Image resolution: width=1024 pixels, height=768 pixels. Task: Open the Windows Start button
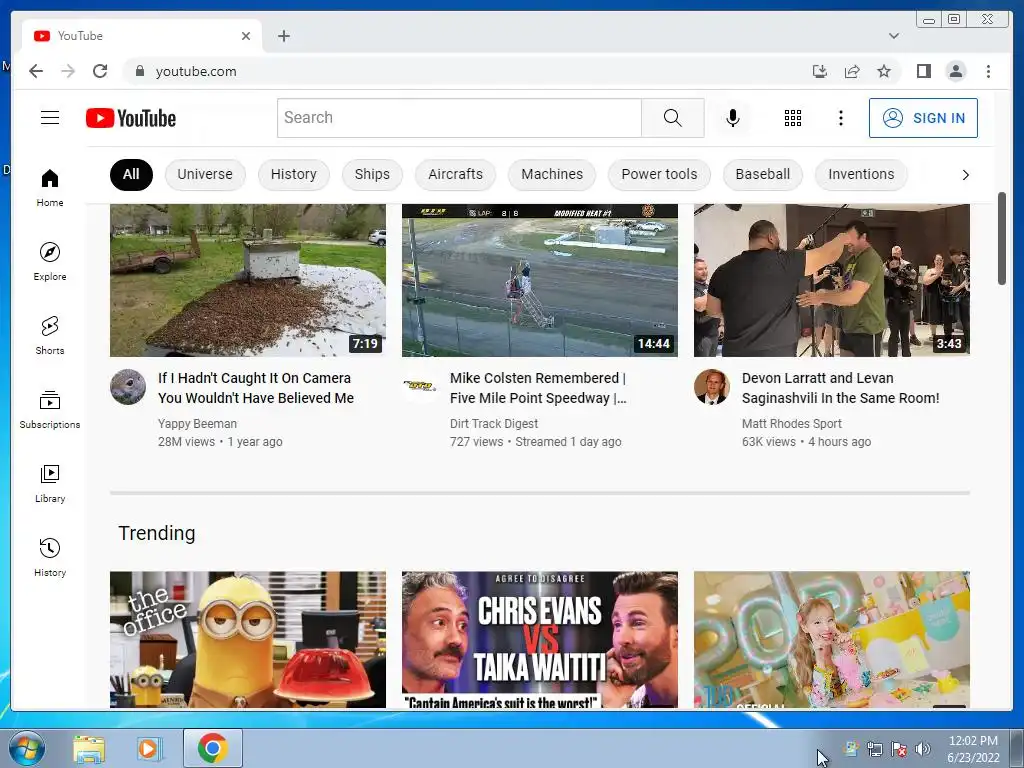tap(27, 748)
